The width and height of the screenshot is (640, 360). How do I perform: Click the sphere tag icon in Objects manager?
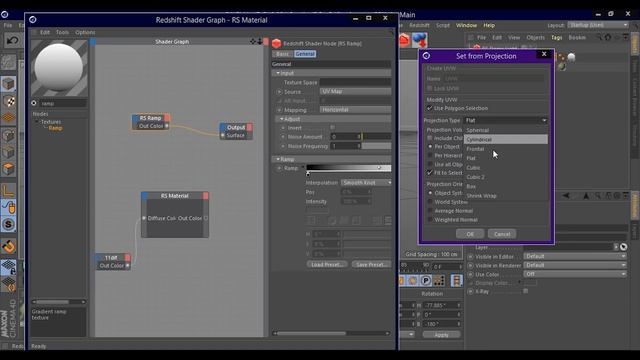tap(571, 58)
